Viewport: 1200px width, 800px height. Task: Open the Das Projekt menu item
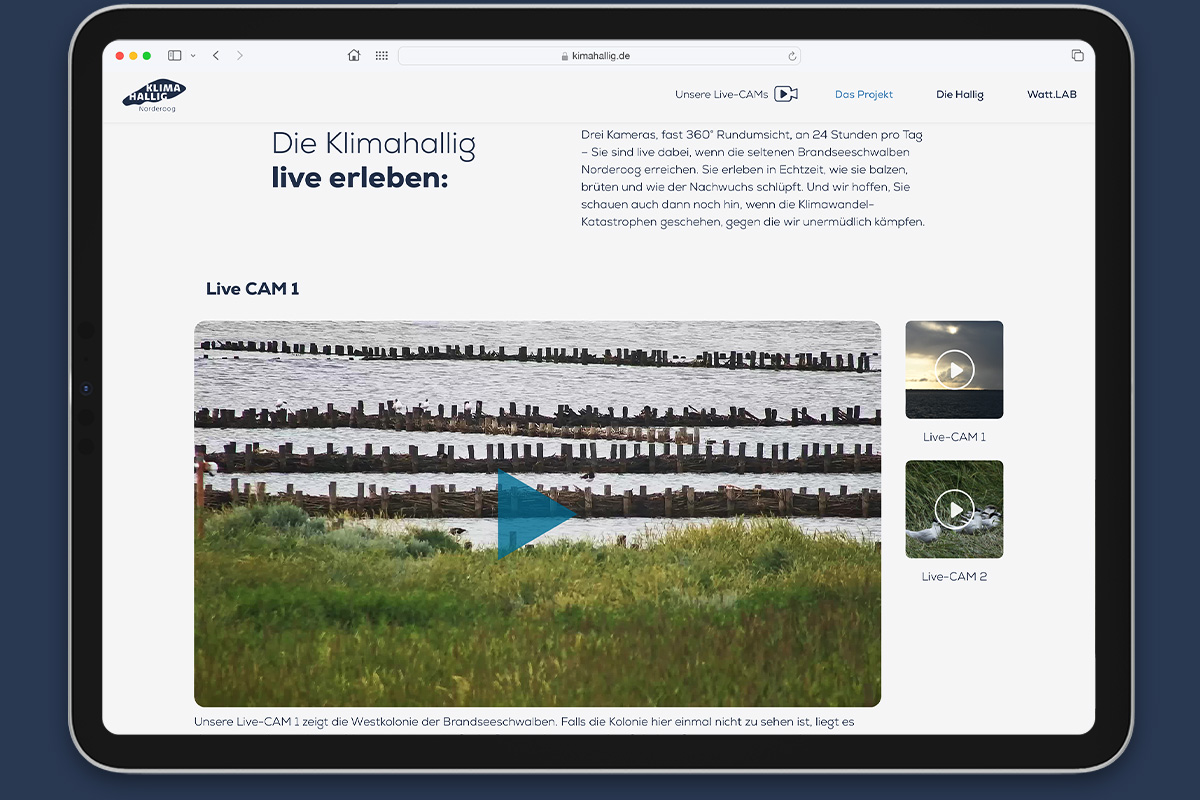(864, 95)
